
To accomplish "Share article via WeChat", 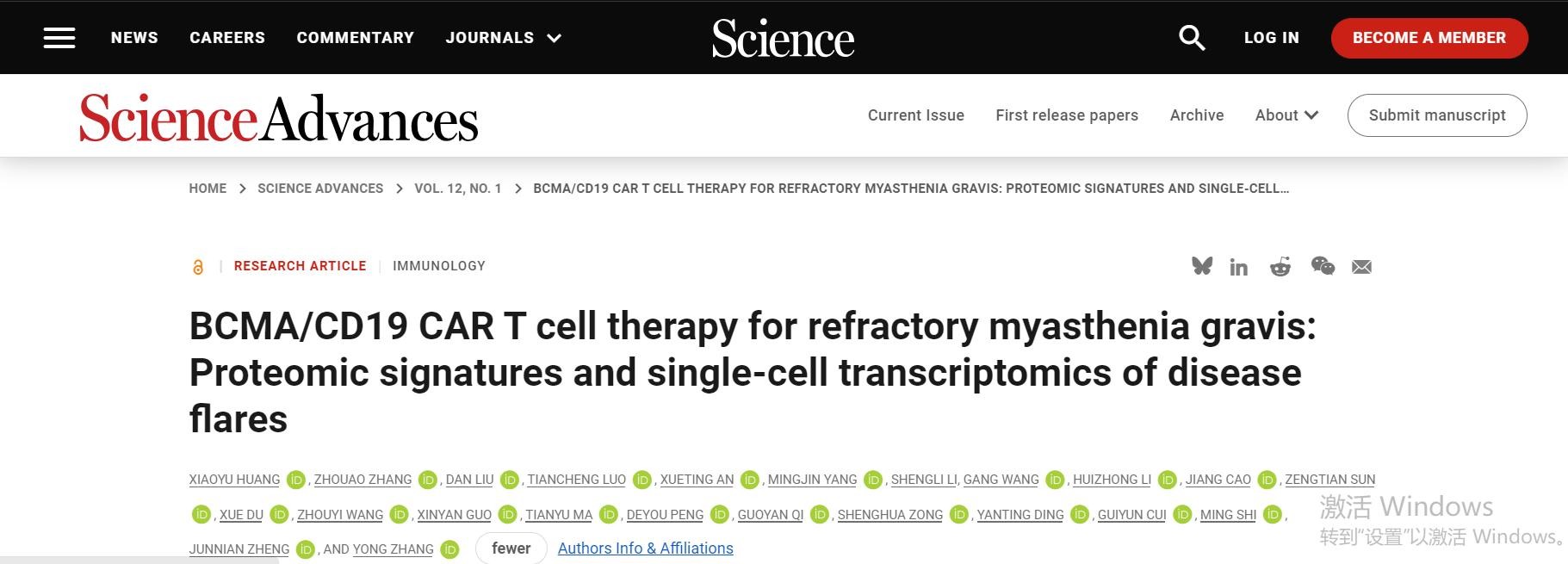I will click(1323, 266).
